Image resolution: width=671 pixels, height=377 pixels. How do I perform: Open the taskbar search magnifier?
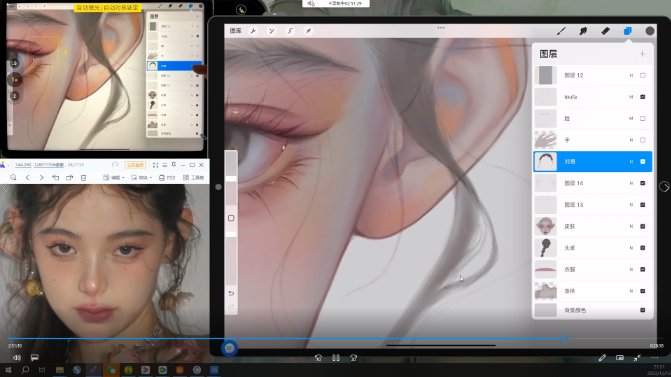25,370
